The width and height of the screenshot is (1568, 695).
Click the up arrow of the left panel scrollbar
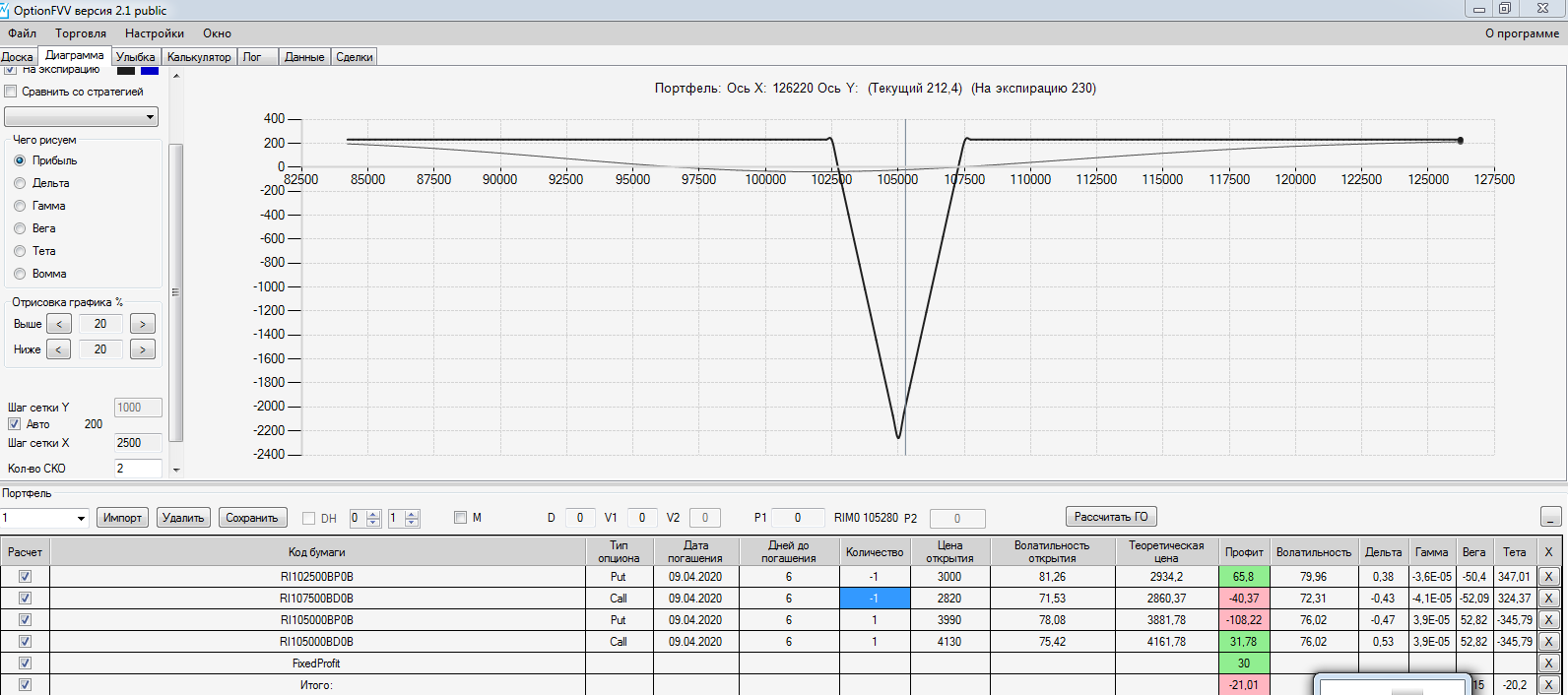[x=176, y=76]
